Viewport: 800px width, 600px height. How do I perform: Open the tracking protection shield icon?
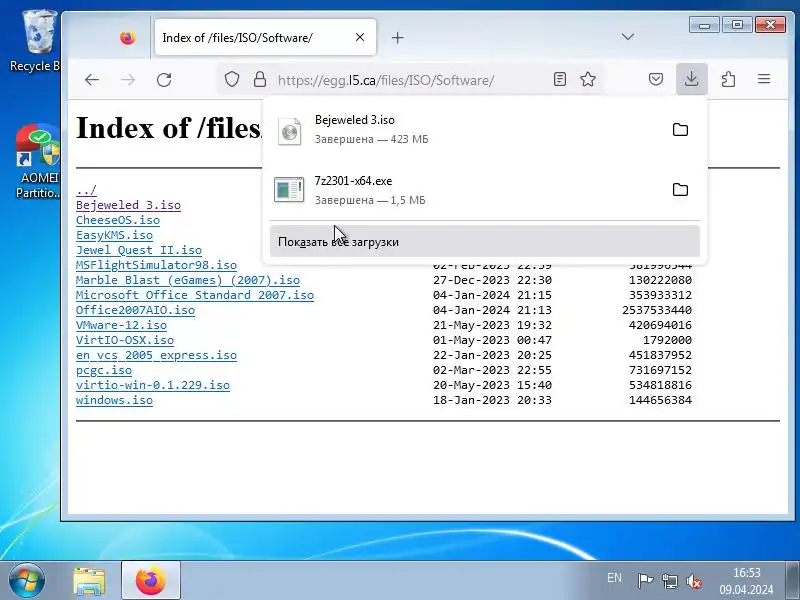232,79
